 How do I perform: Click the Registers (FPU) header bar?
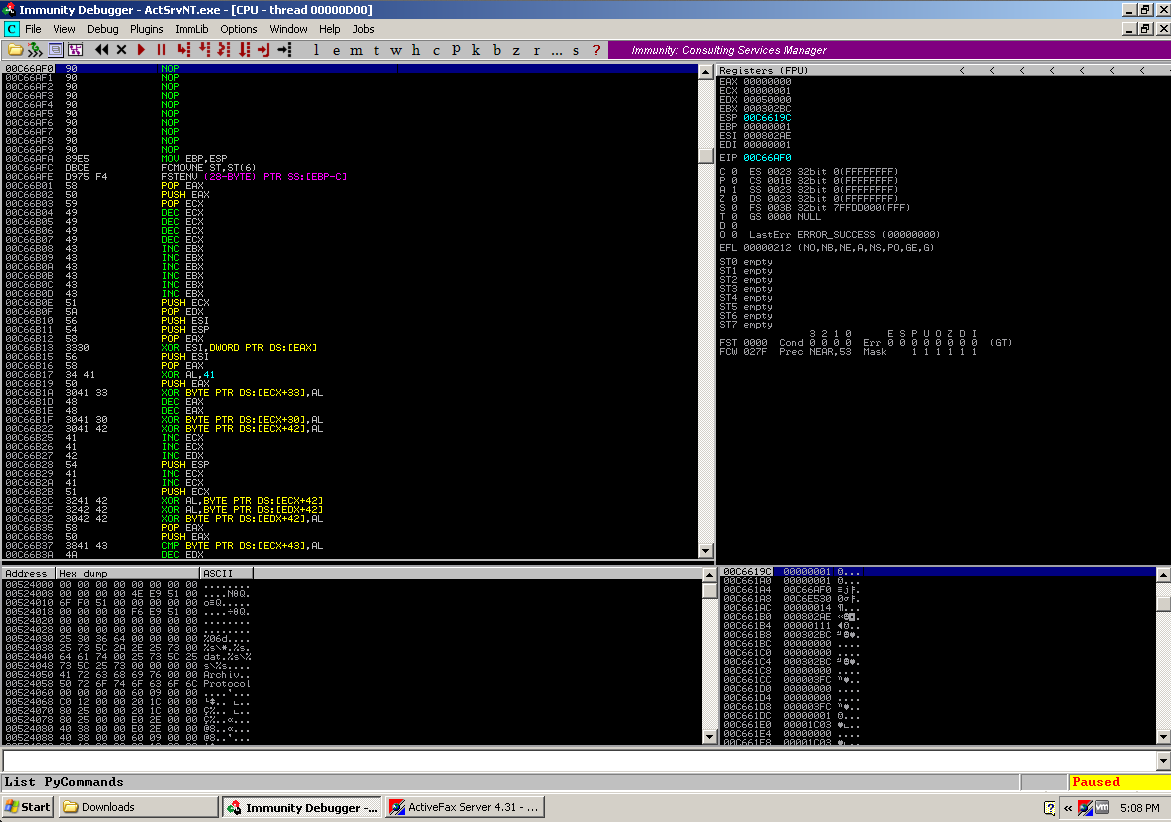coord(944,70)
